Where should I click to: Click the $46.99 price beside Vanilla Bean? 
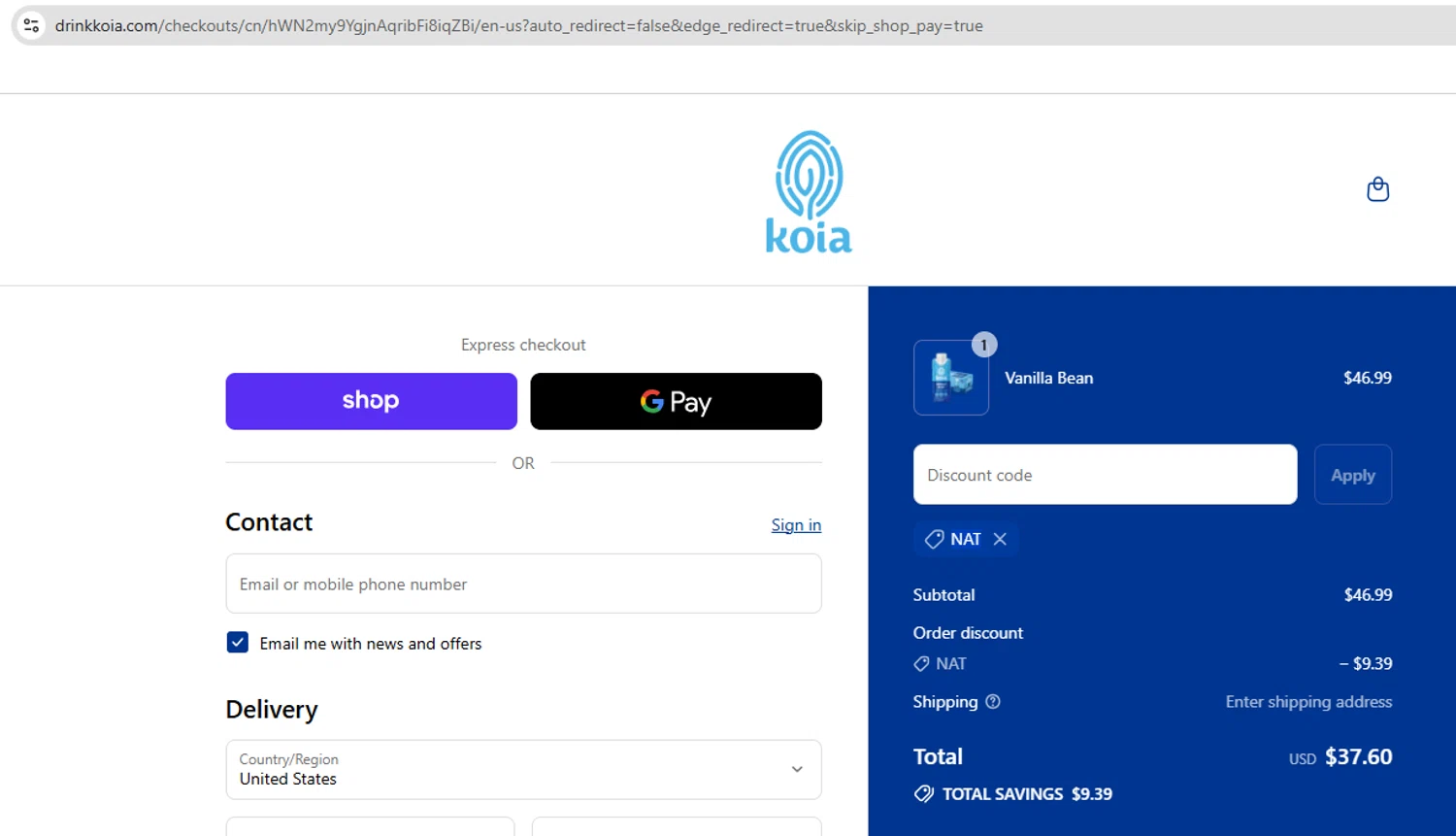click(1368, 378)
